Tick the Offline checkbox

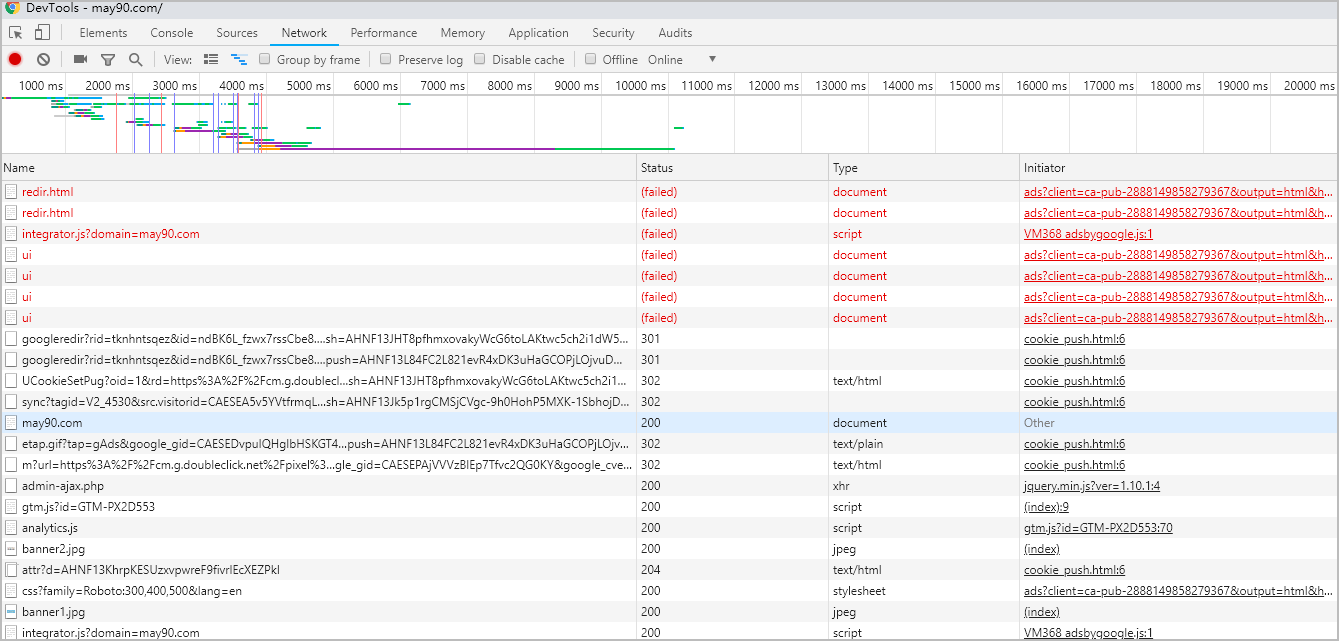(590, 59)
